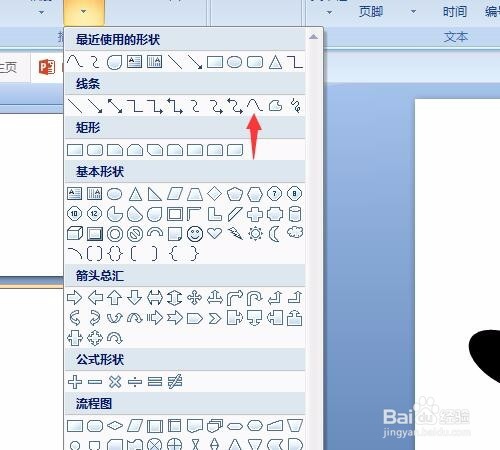
Task: Insert the No Symbol shape
Action: tap(135, 234)
